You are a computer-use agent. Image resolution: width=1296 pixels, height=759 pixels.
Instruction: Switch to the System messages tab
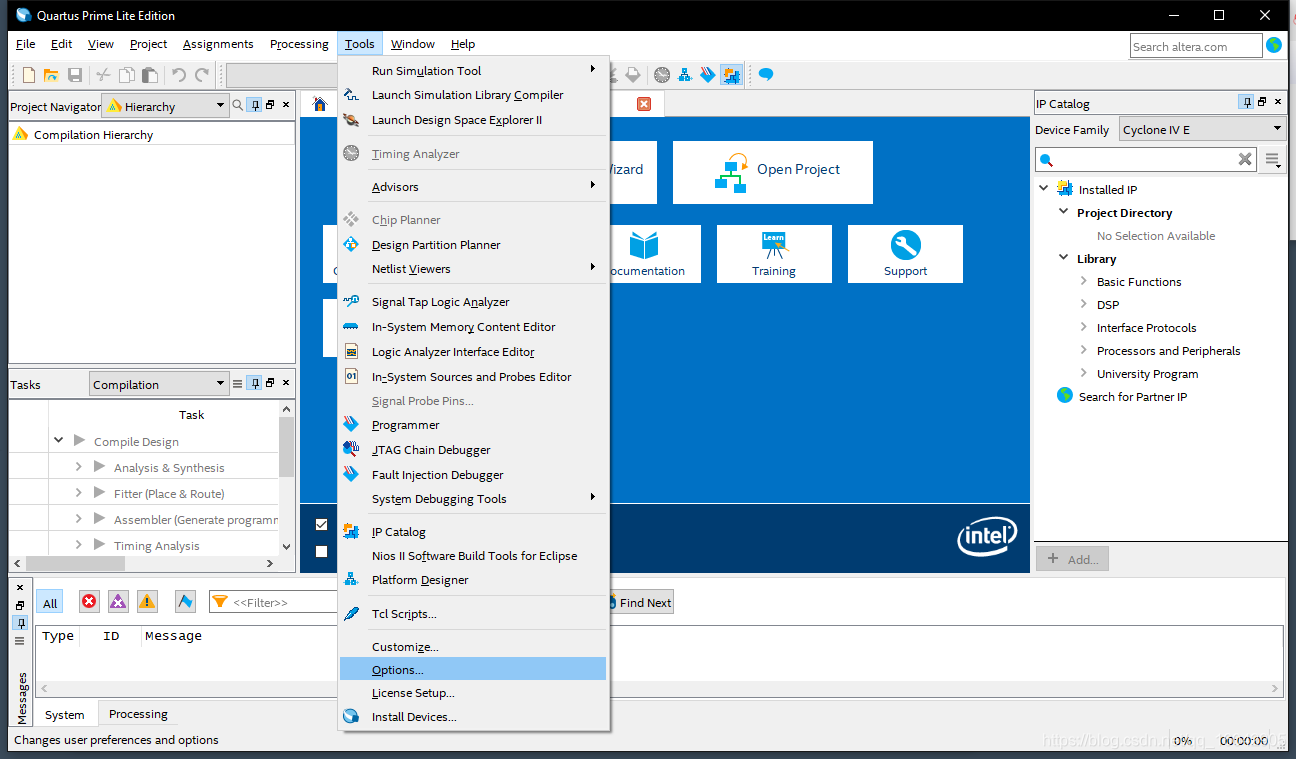click(64, 715)
